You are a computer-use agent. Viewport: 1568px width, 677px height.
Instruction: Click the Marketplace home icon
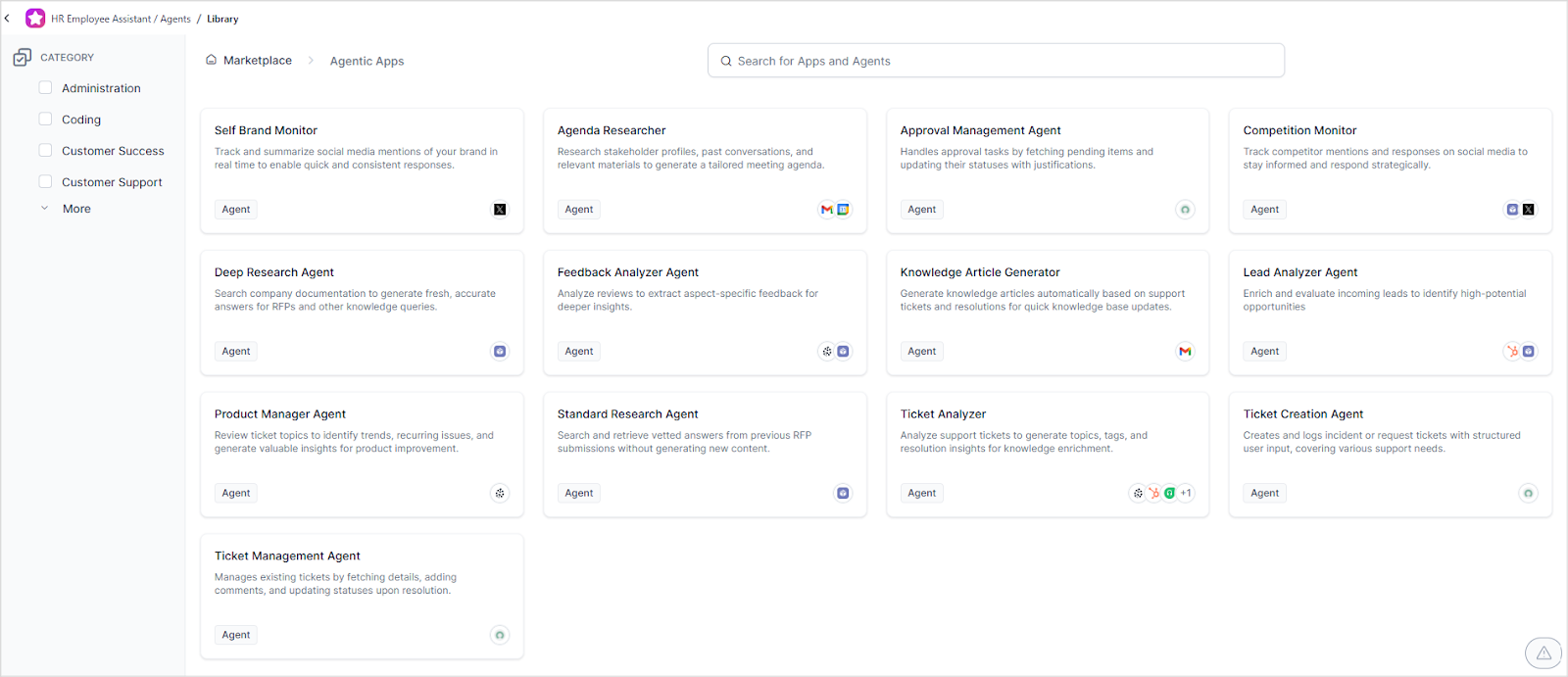pyautogui.click(x=211, y=60)
